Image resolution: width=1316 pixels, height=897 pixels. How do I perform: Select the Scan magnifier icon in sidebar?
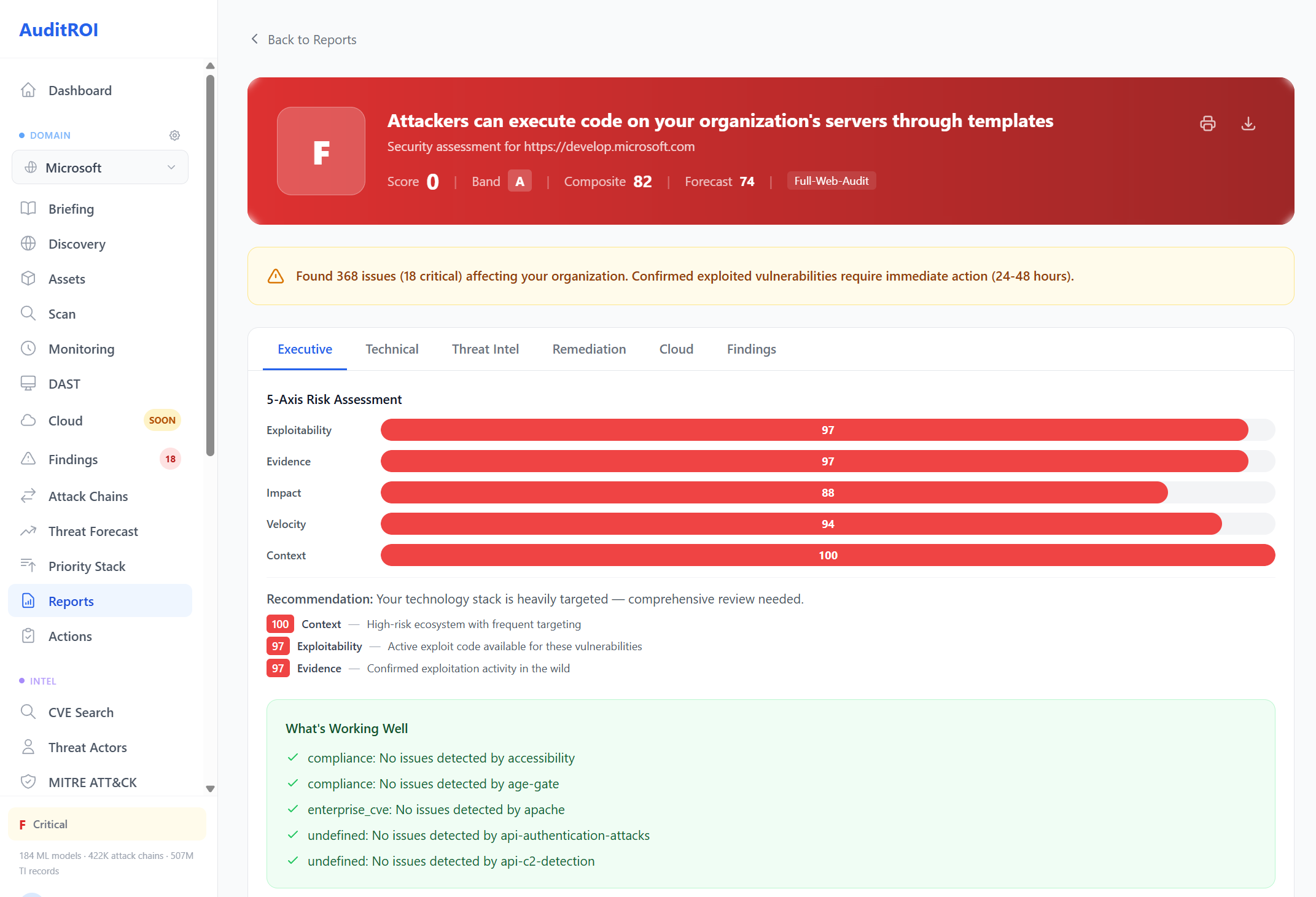pos(28,314)
